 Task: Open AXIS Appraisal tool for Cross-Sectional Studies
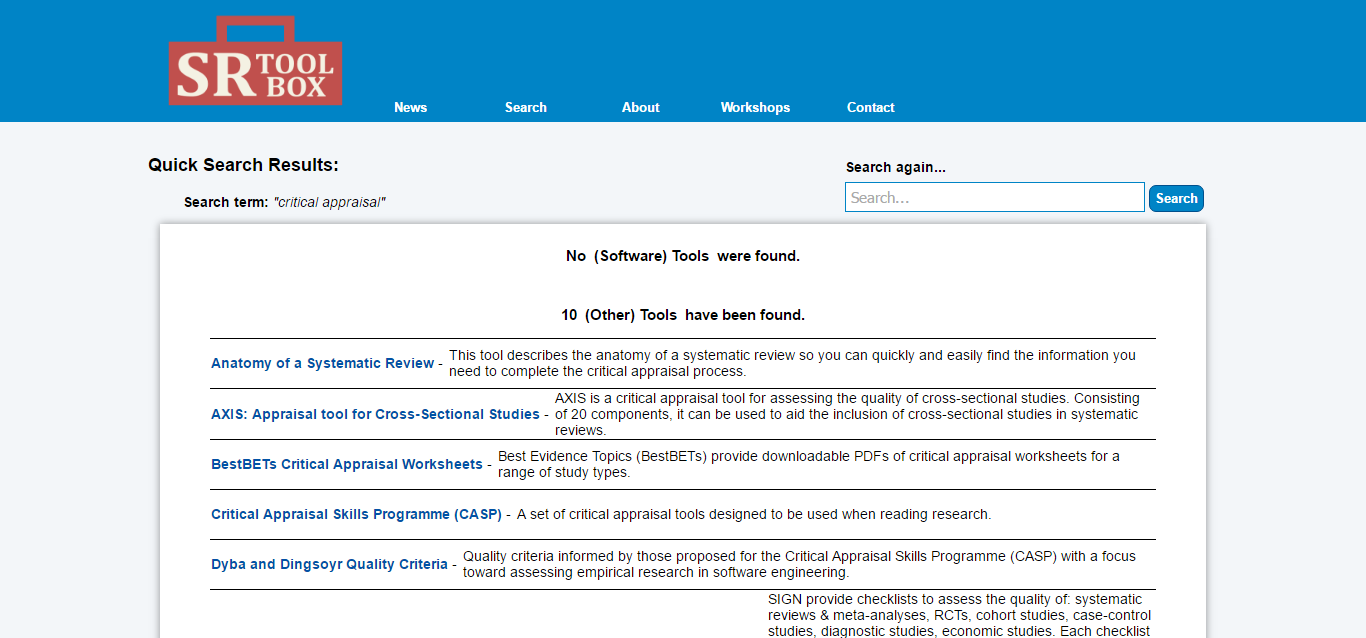375,414
